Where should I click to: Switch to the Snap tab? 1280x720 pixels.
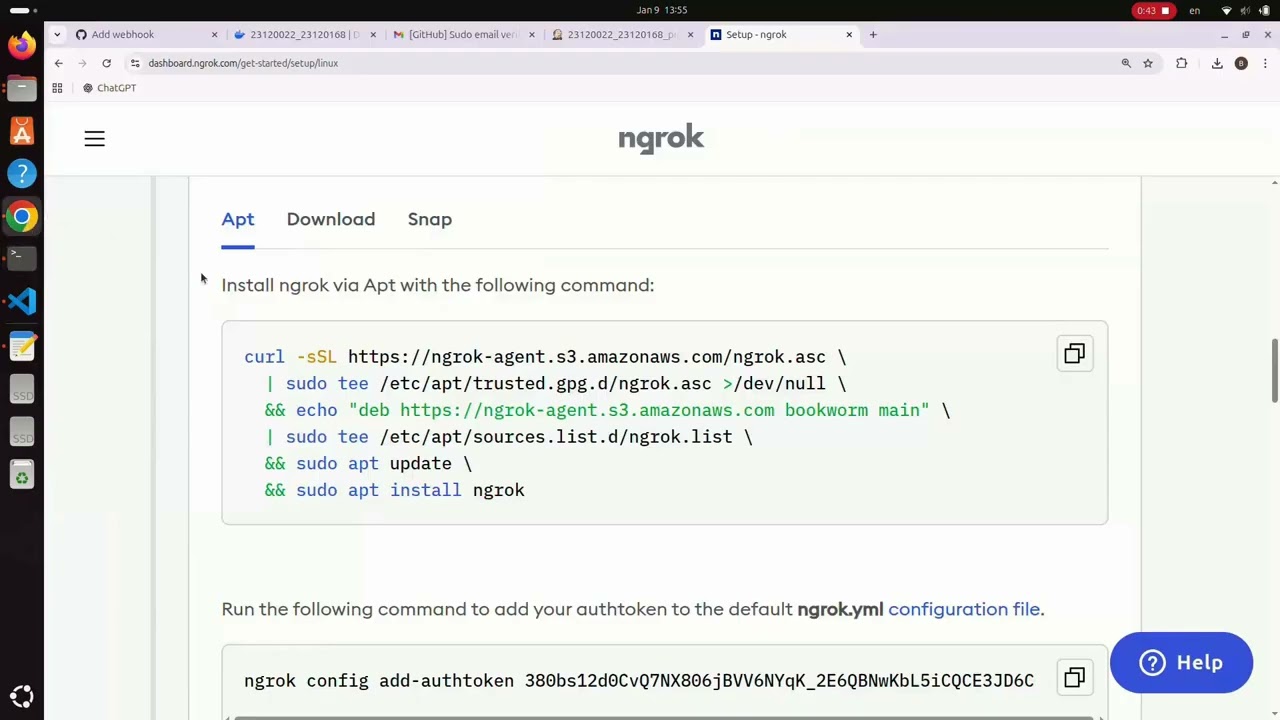[430, 219]
